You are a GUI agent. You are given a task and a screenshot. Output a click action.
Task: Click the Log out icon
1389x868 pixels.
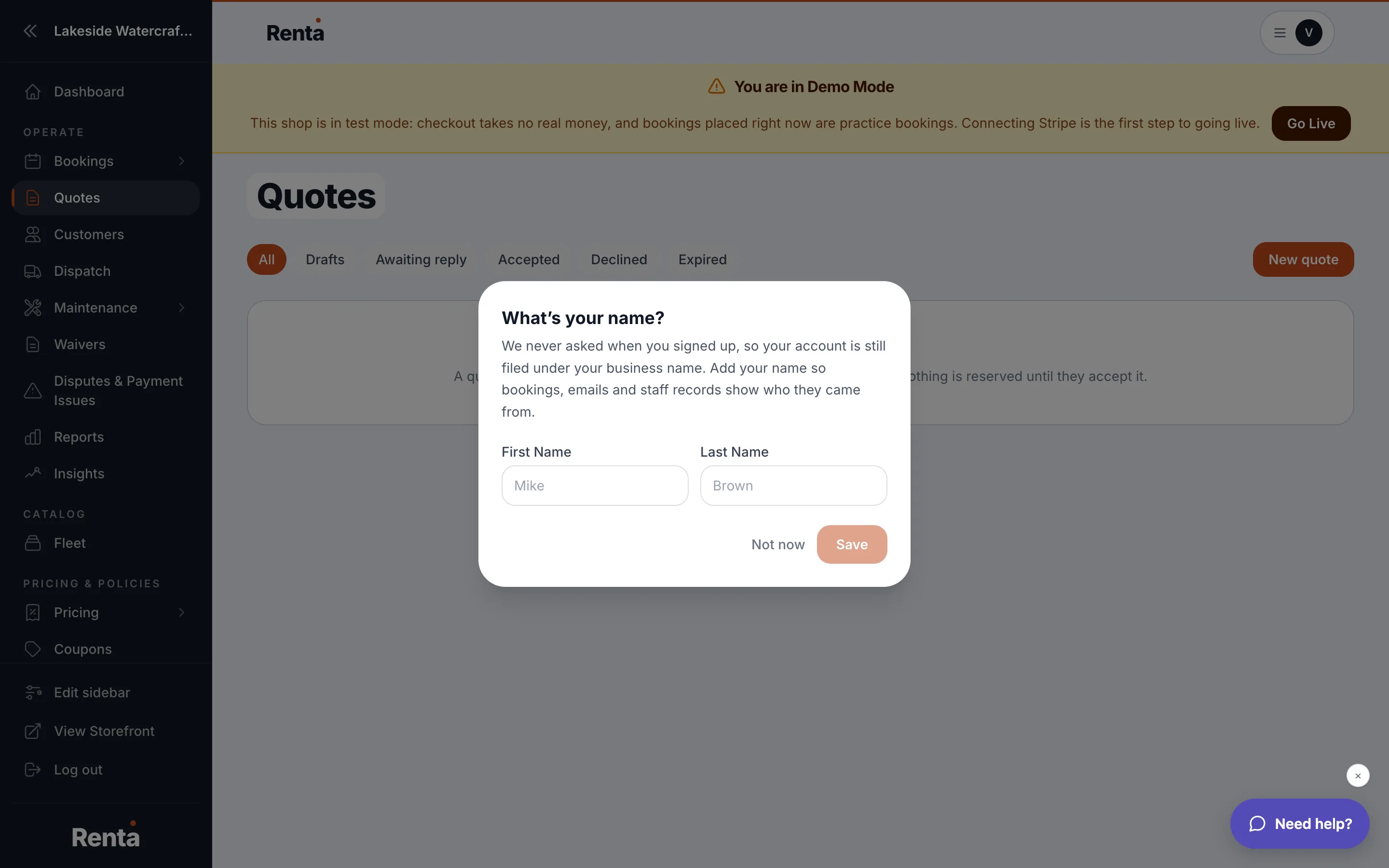pyautogui.click(x=33, y=770)
